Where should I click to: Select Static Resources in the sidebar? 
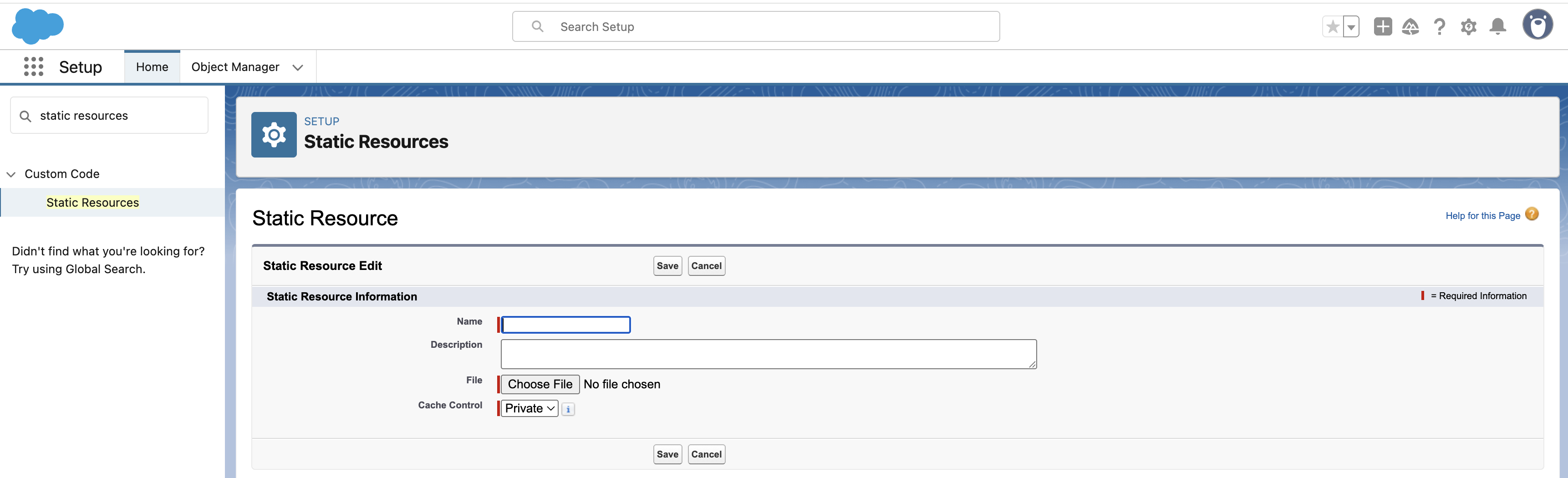(x=92, y=203)
